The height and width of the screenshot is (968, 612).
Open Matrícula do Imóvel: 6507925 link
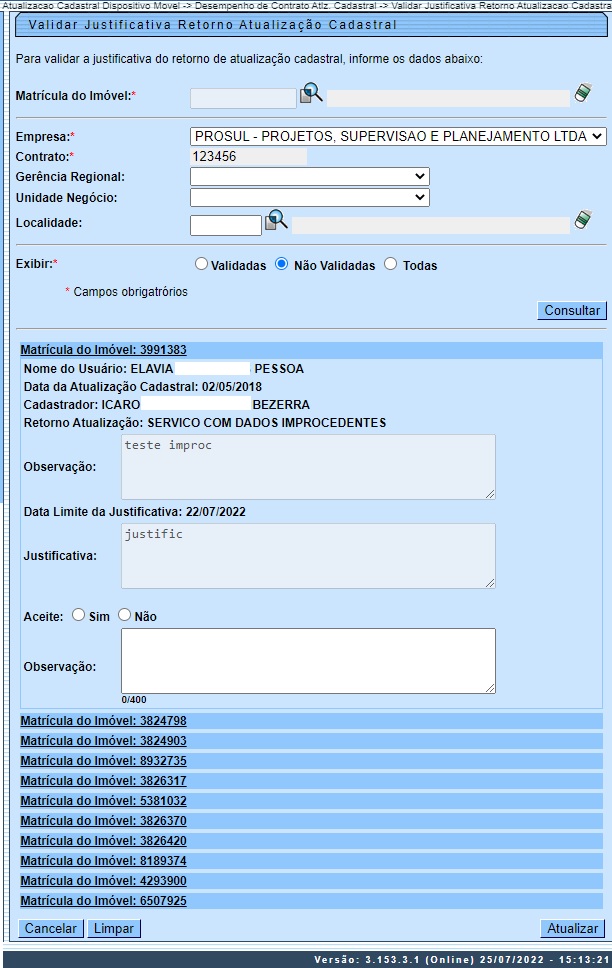103,901
